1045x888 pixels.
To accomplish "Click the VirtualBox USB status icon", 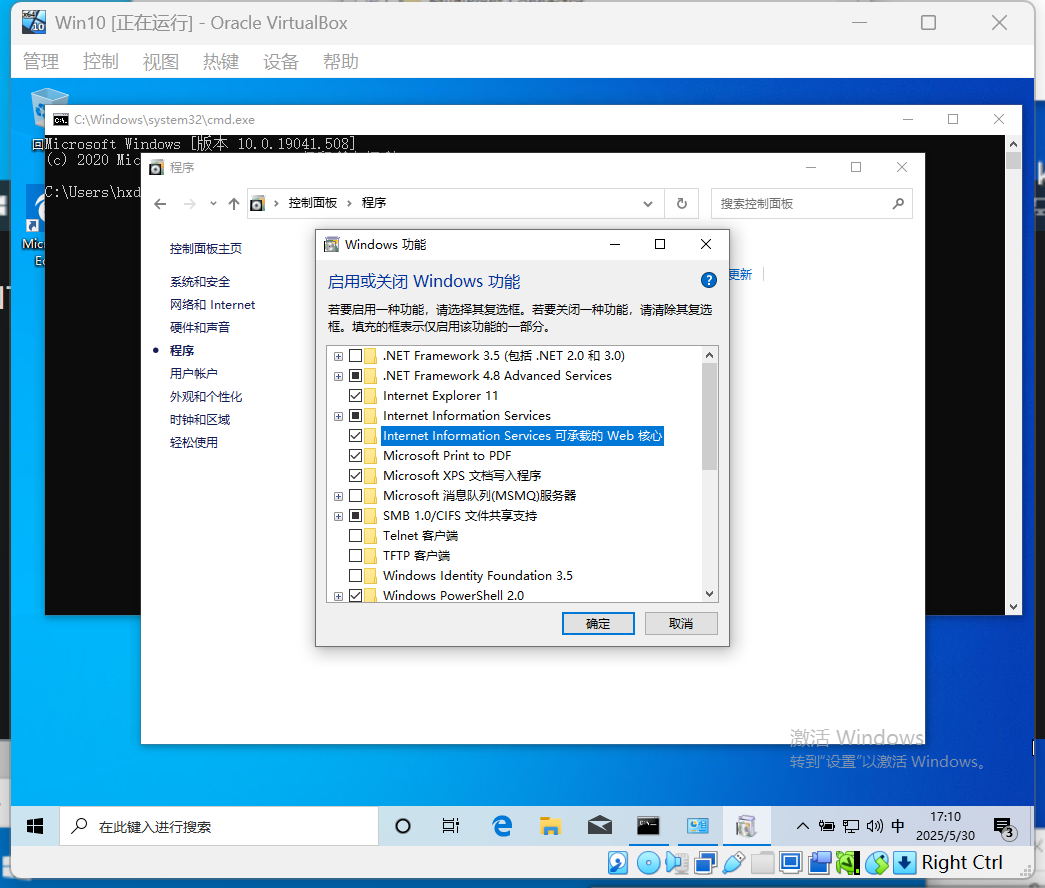I will [x=734, y=863].
